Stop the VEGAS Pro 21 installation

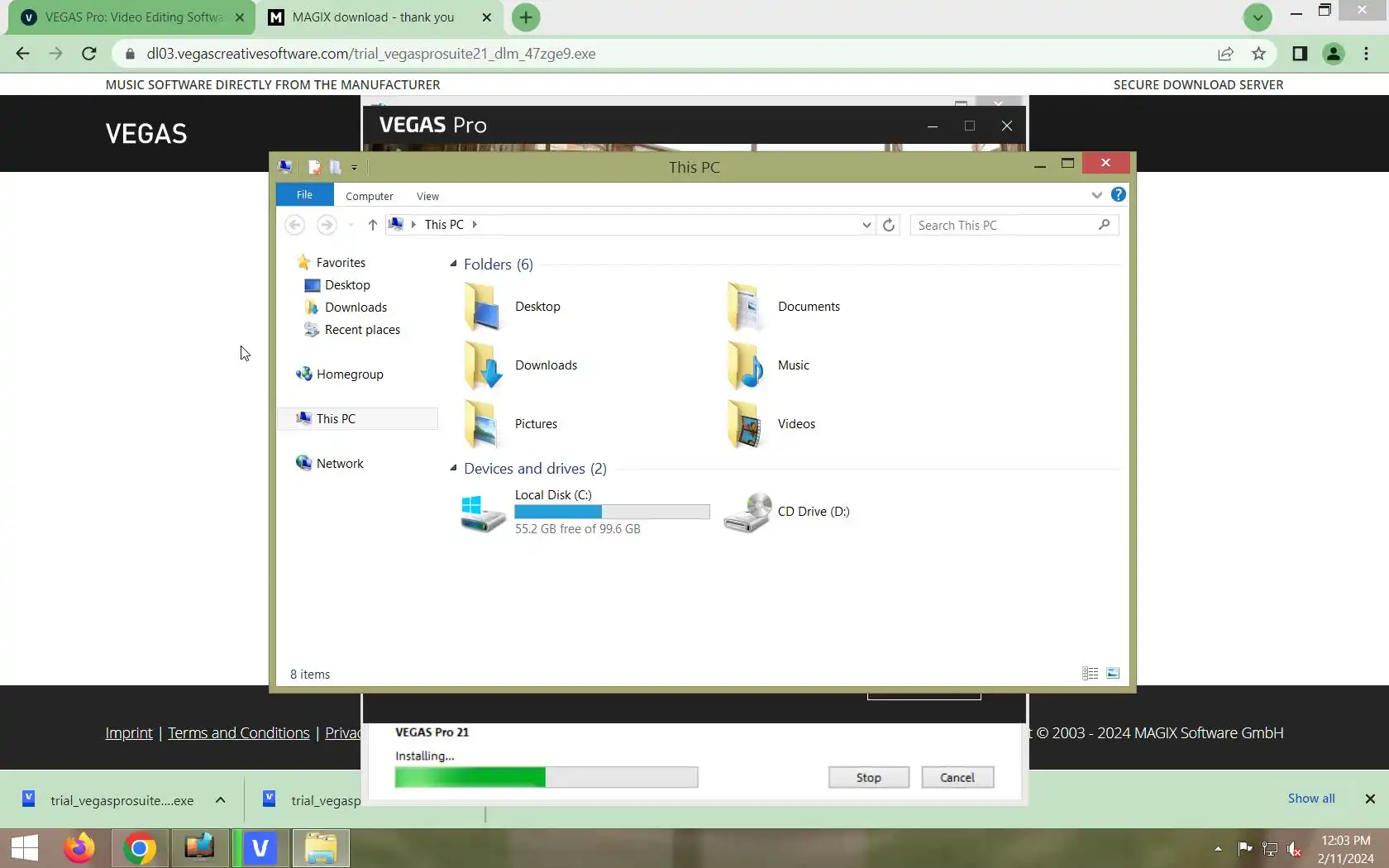coord(869,777)
